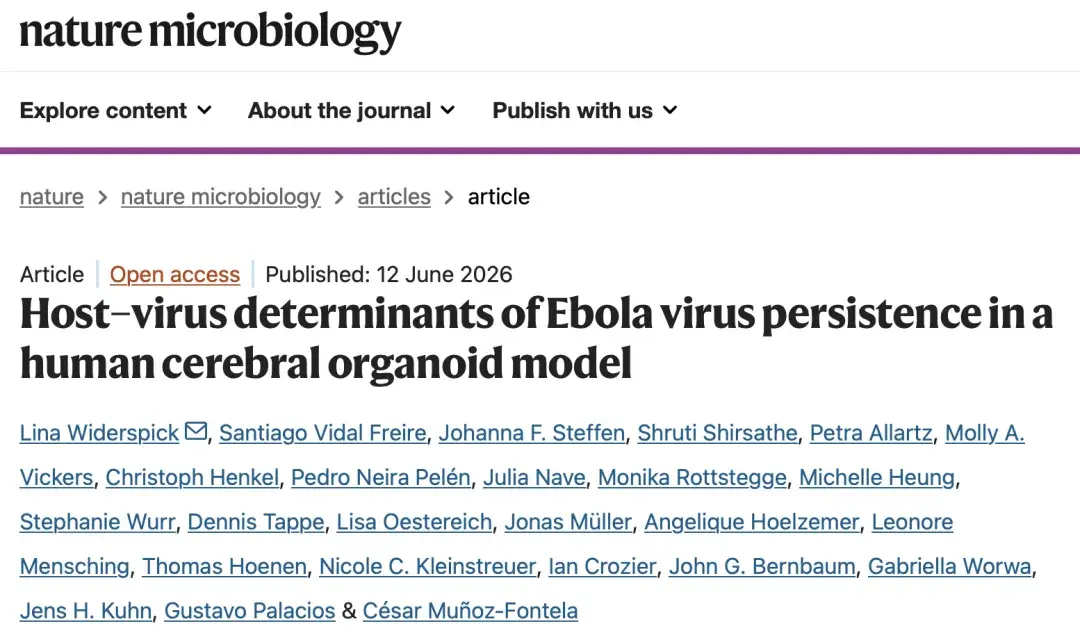Select author Santiago Vidal Freire
Image resolution: width=1080 pixels, height=642 pixels.
coord(322,433)
